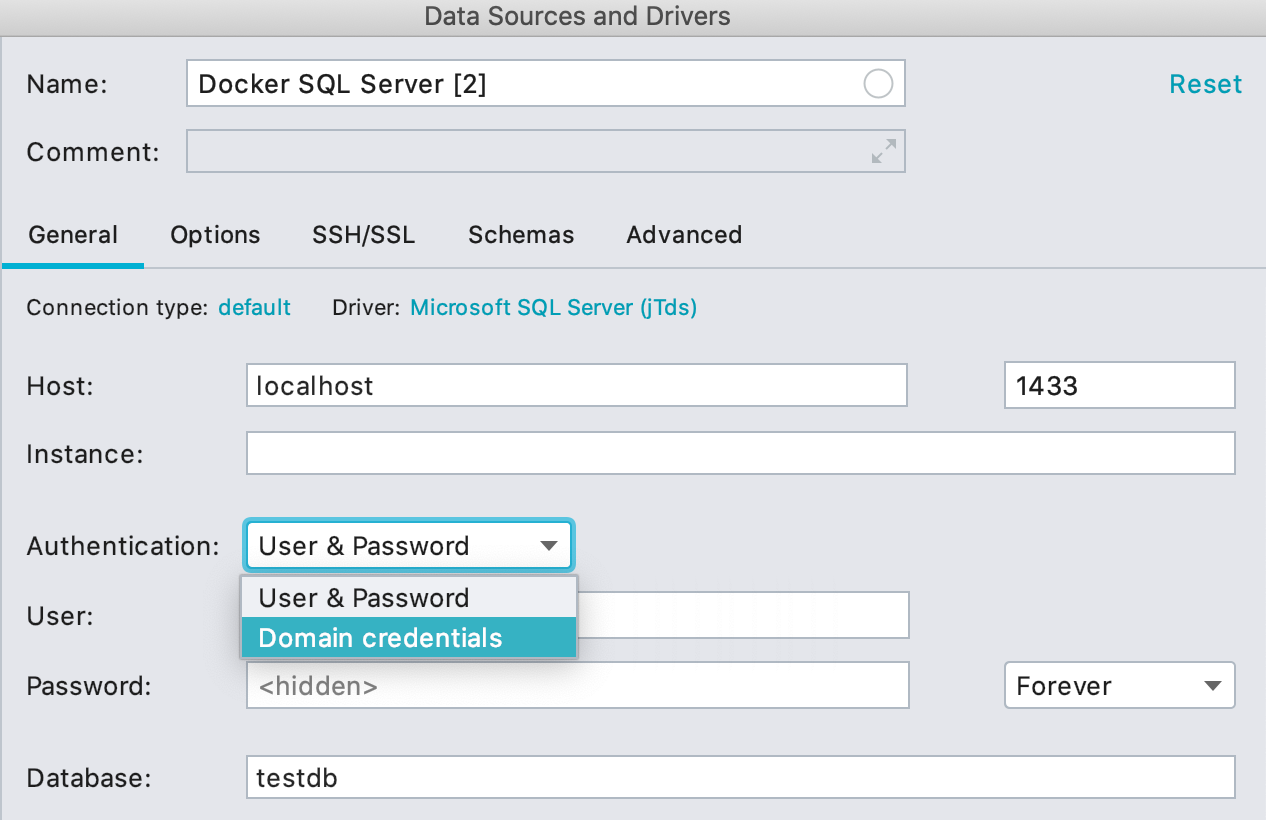Open the Advanced tab
The width and height of the screenshot is (1266, 820).
[x=684, y=235]
